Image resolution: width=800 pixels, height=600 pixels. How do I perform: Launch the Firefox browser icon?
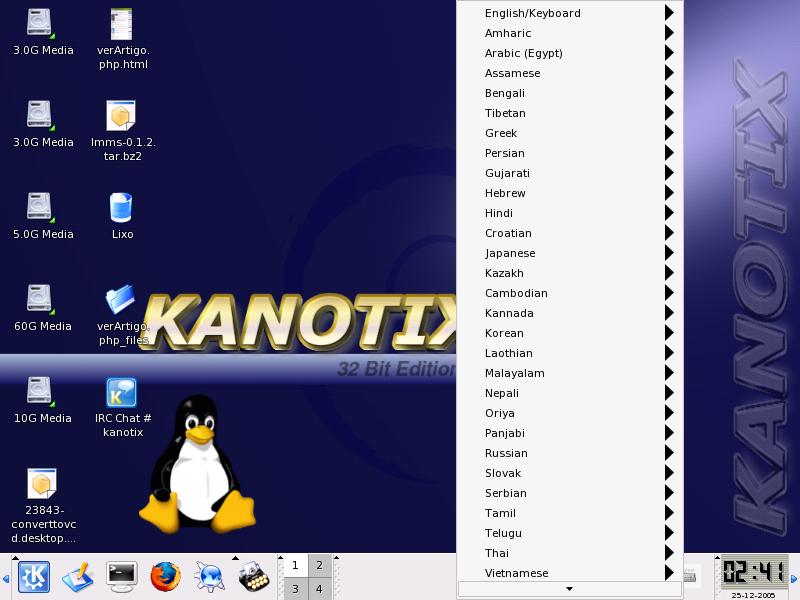(165, 577)
